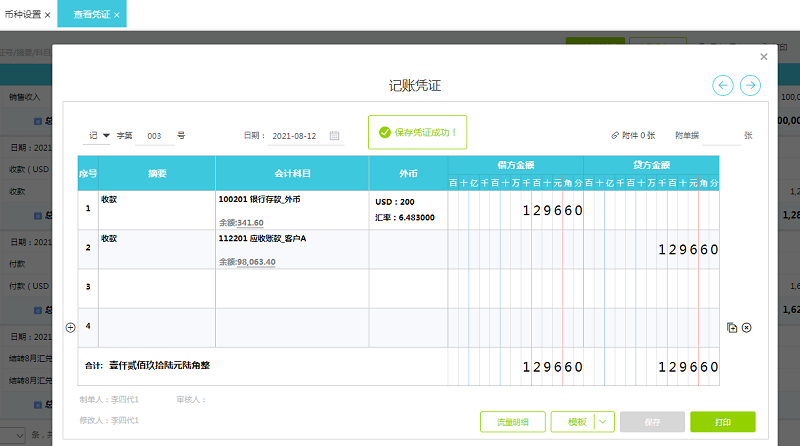Copy row 4 using the copy icon
The image size is (800, 446).
click(x=732, y=327)
